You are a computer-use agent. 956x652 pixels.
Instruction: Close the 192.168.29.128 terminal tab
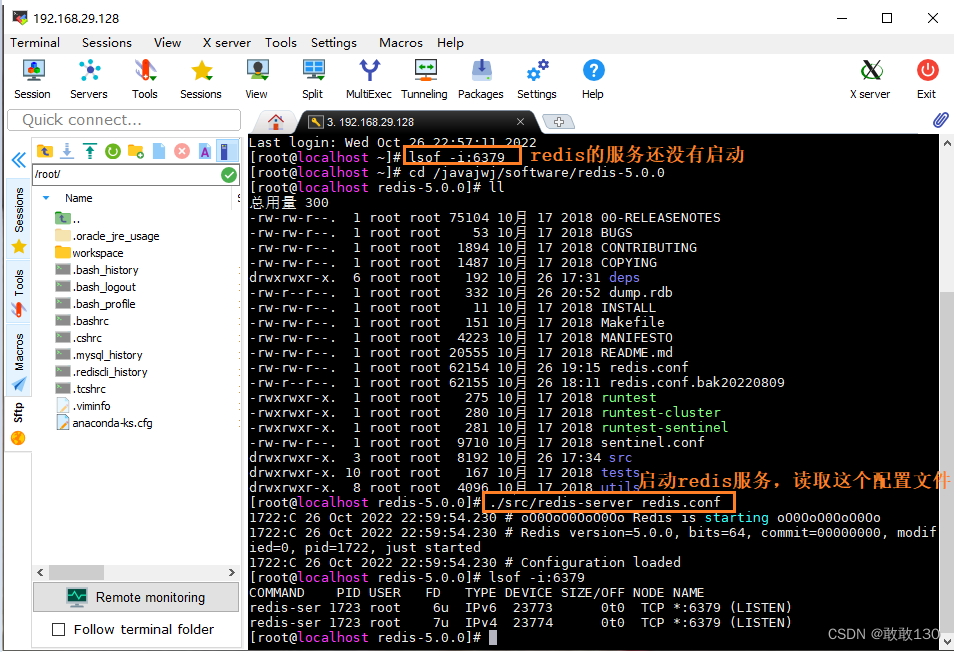pyautogui.click(x=520, y=121)
